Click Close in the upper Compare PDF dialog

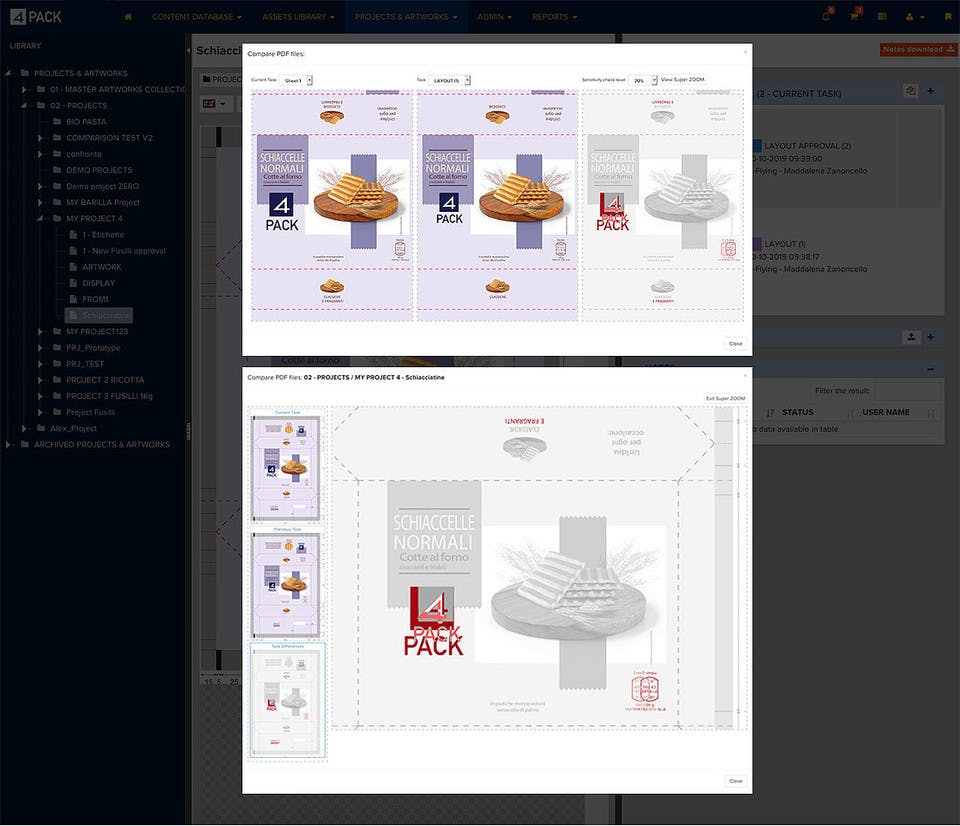(x=735, y=344)
